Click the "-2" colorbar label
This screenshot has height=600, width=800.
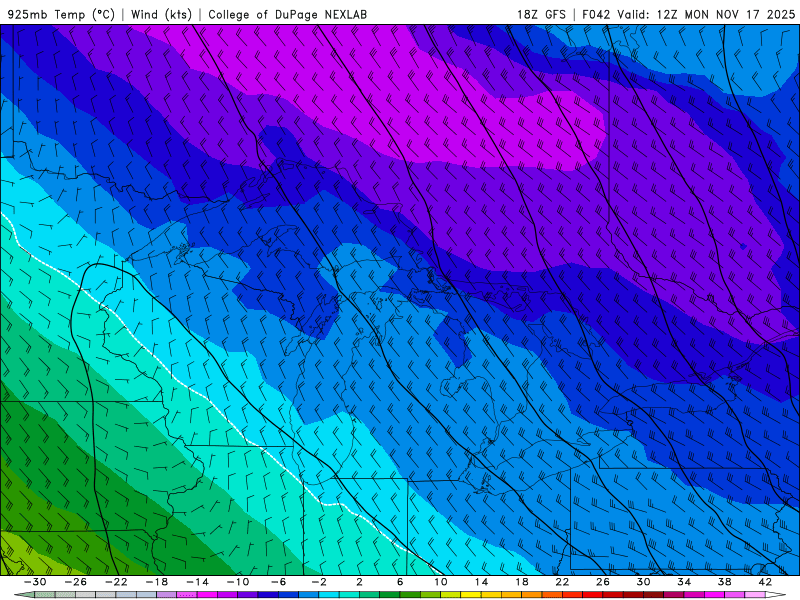319,582
